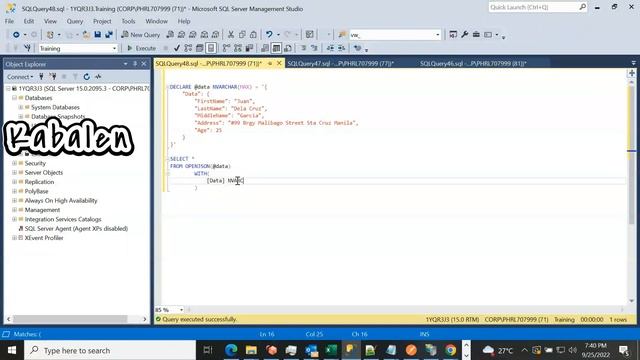Click the Windows taskbar search box
This screenshot has height=360, width=640.
(x=110, y=350)
